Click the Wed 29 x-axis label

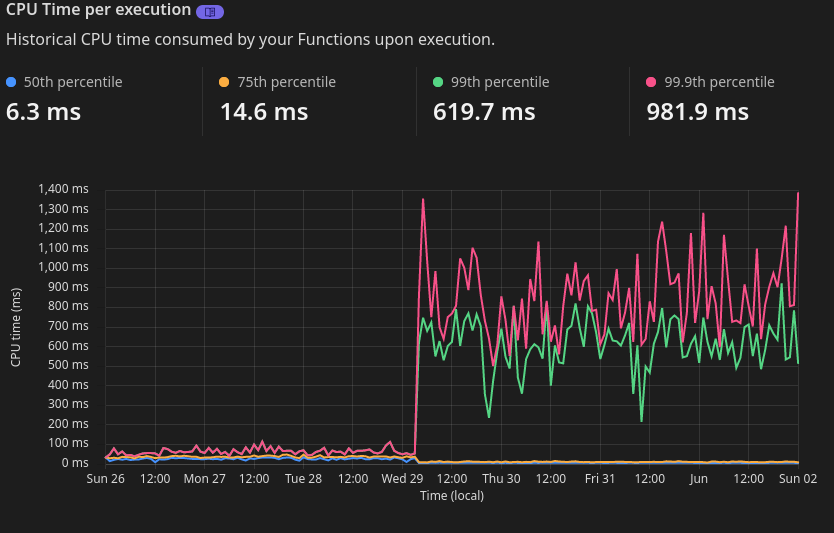(x=402, y=479)
